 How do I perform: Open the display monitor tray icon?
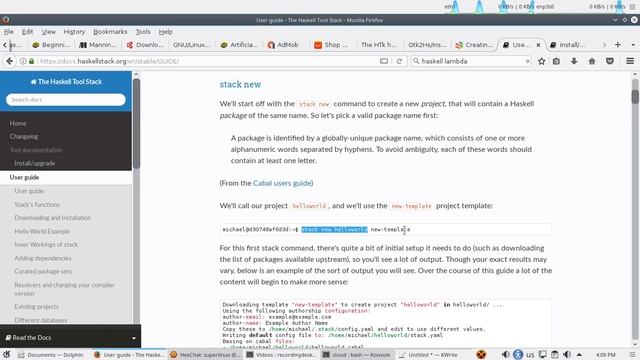[x=542, y=354]
